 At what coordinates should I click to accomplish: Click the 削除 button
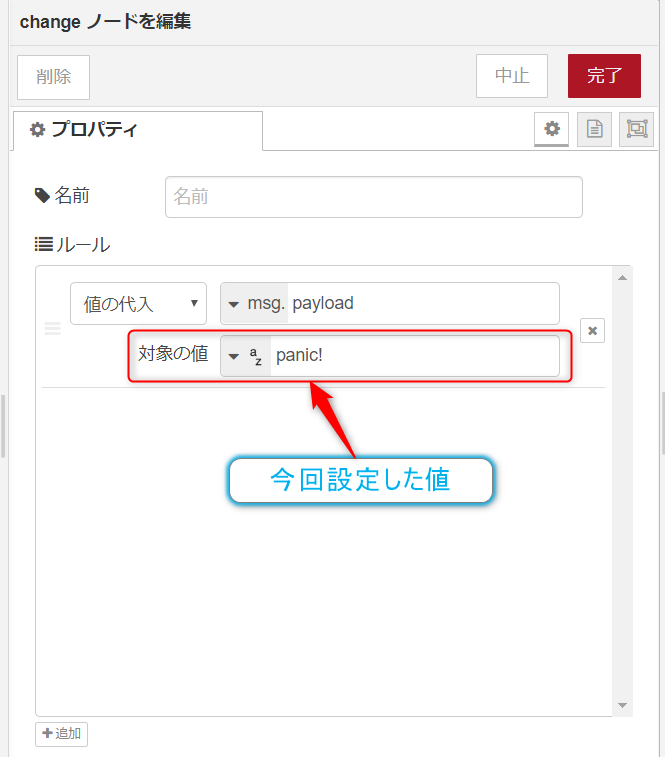(54, 77)
